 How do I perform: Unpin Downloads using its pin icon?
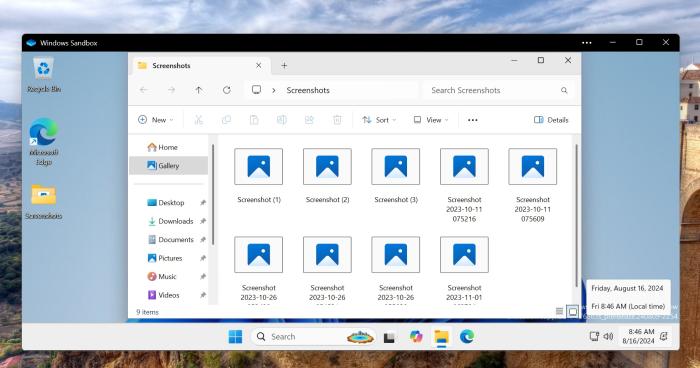203,221
